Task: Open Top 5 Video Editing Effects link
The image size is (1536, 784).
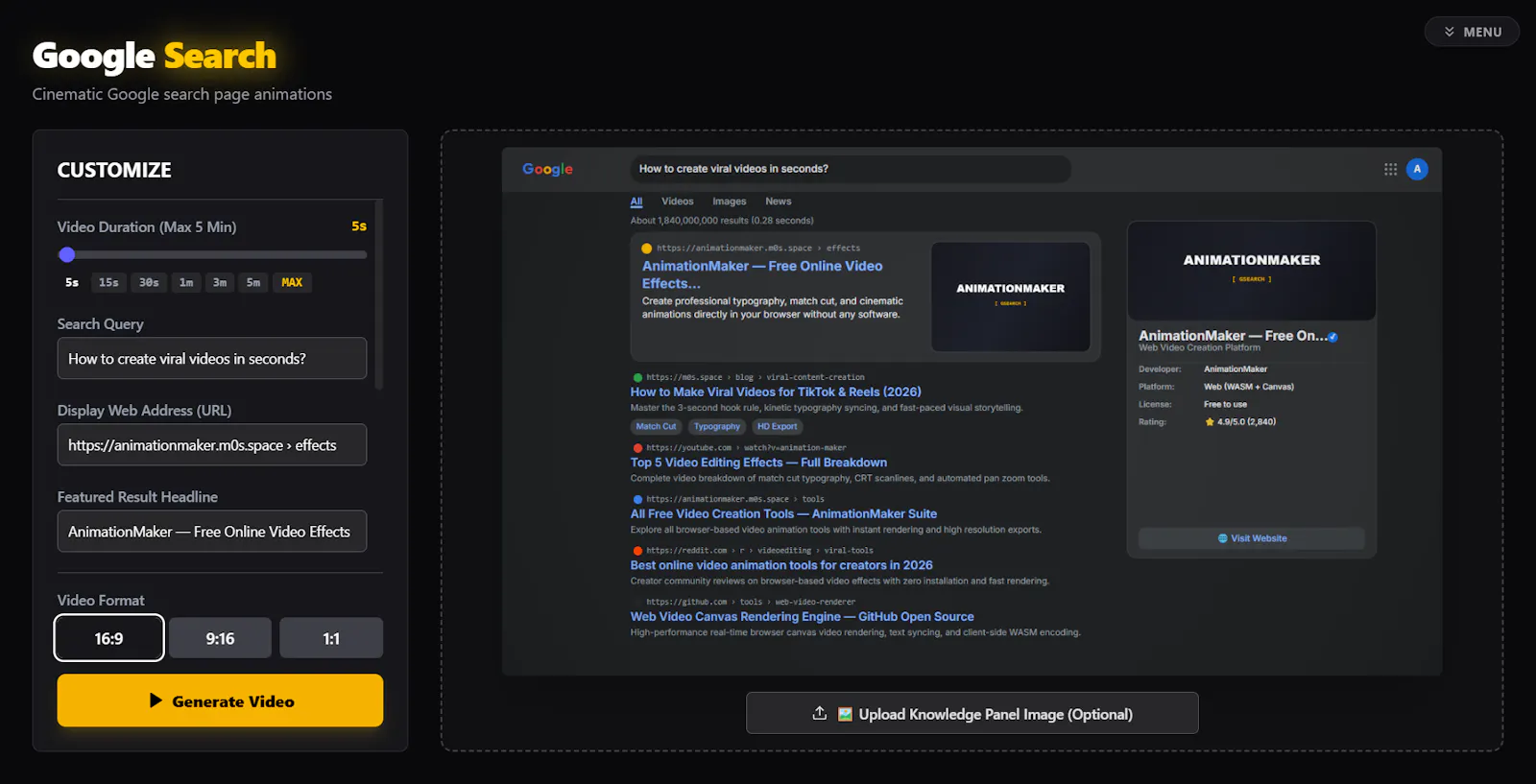Action: click(758, 463)
